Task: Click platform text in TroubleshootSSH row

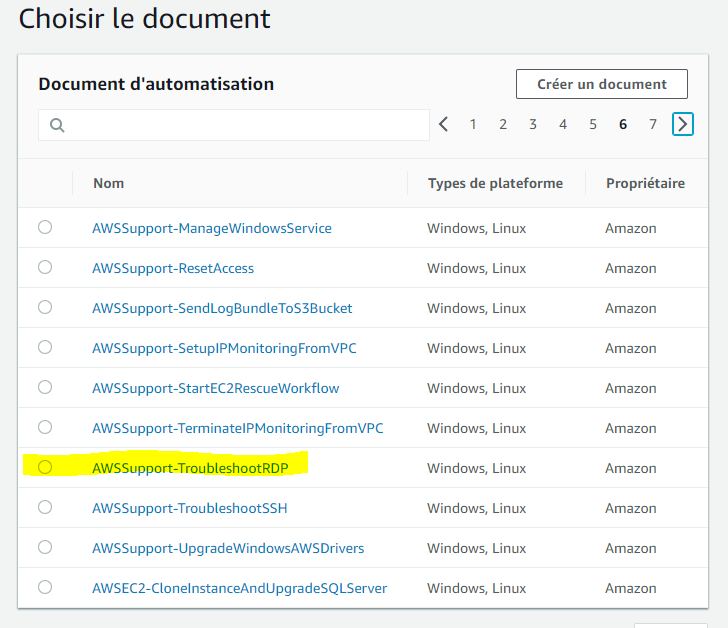Action: (476, 508)
